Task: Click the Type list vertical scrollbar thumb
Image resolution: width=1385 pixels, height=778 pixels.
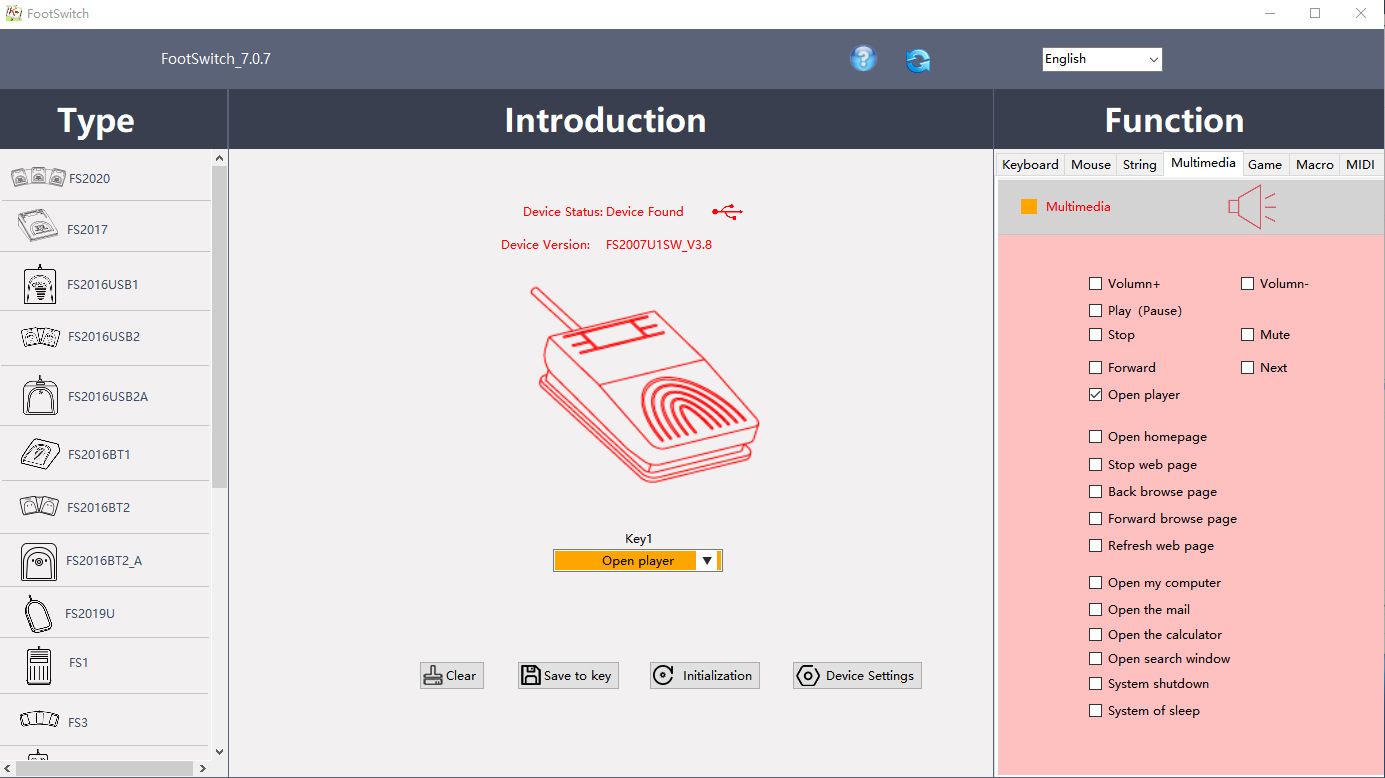Action: pos(220,327)
